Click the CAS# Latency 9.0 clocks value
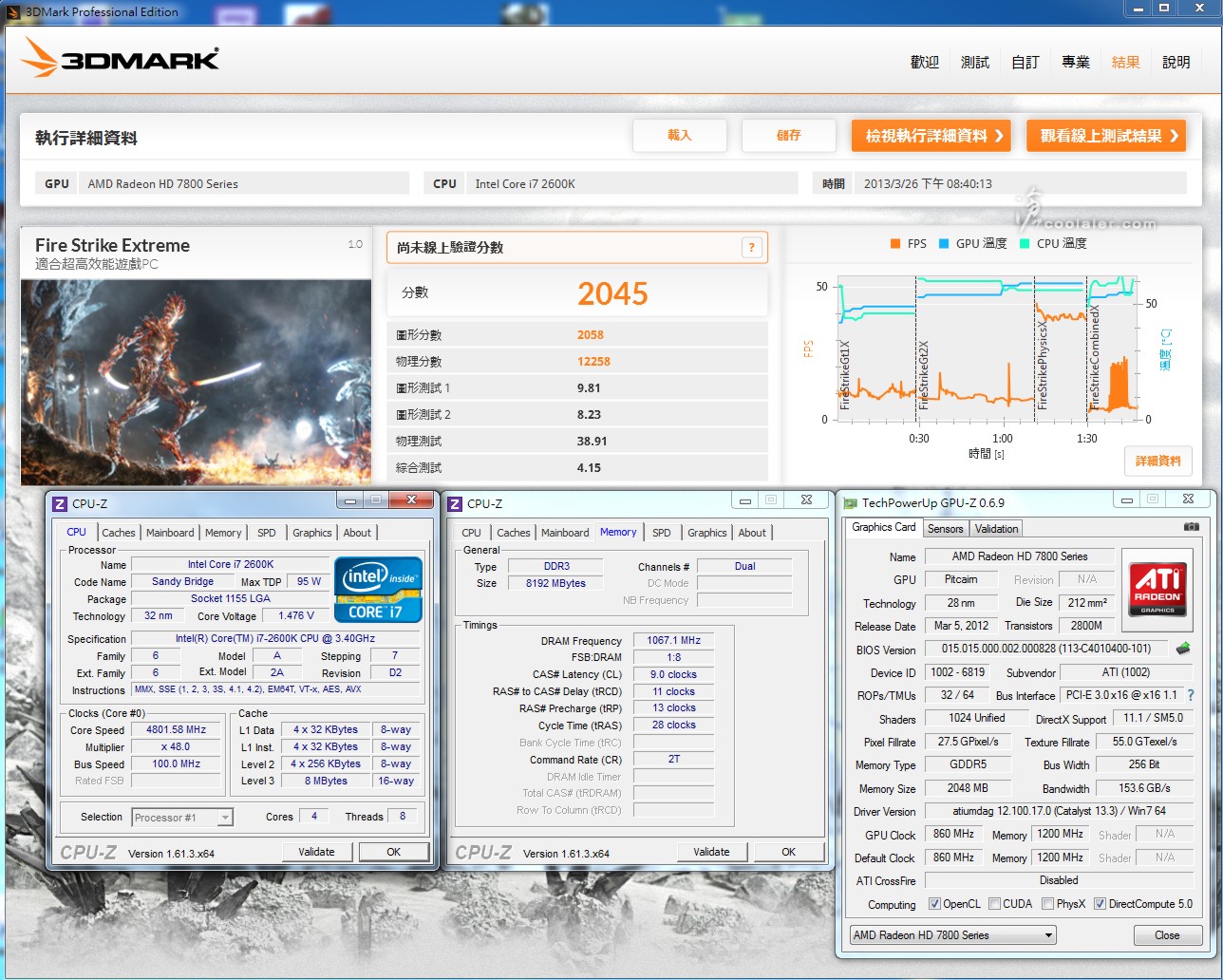This screenshot has height=980, width=1223. (673, 675)
